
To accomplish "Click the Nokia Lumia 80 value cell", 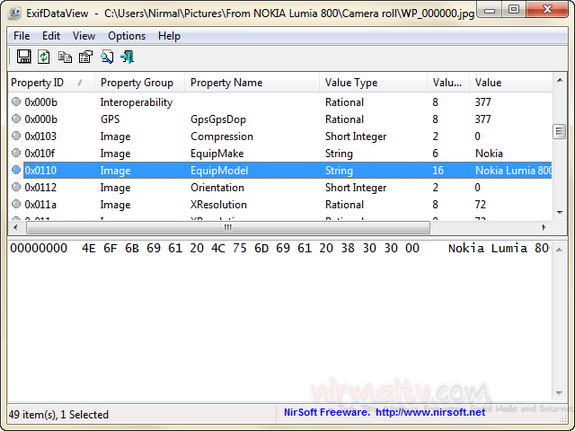I will (x=513, y=170).
